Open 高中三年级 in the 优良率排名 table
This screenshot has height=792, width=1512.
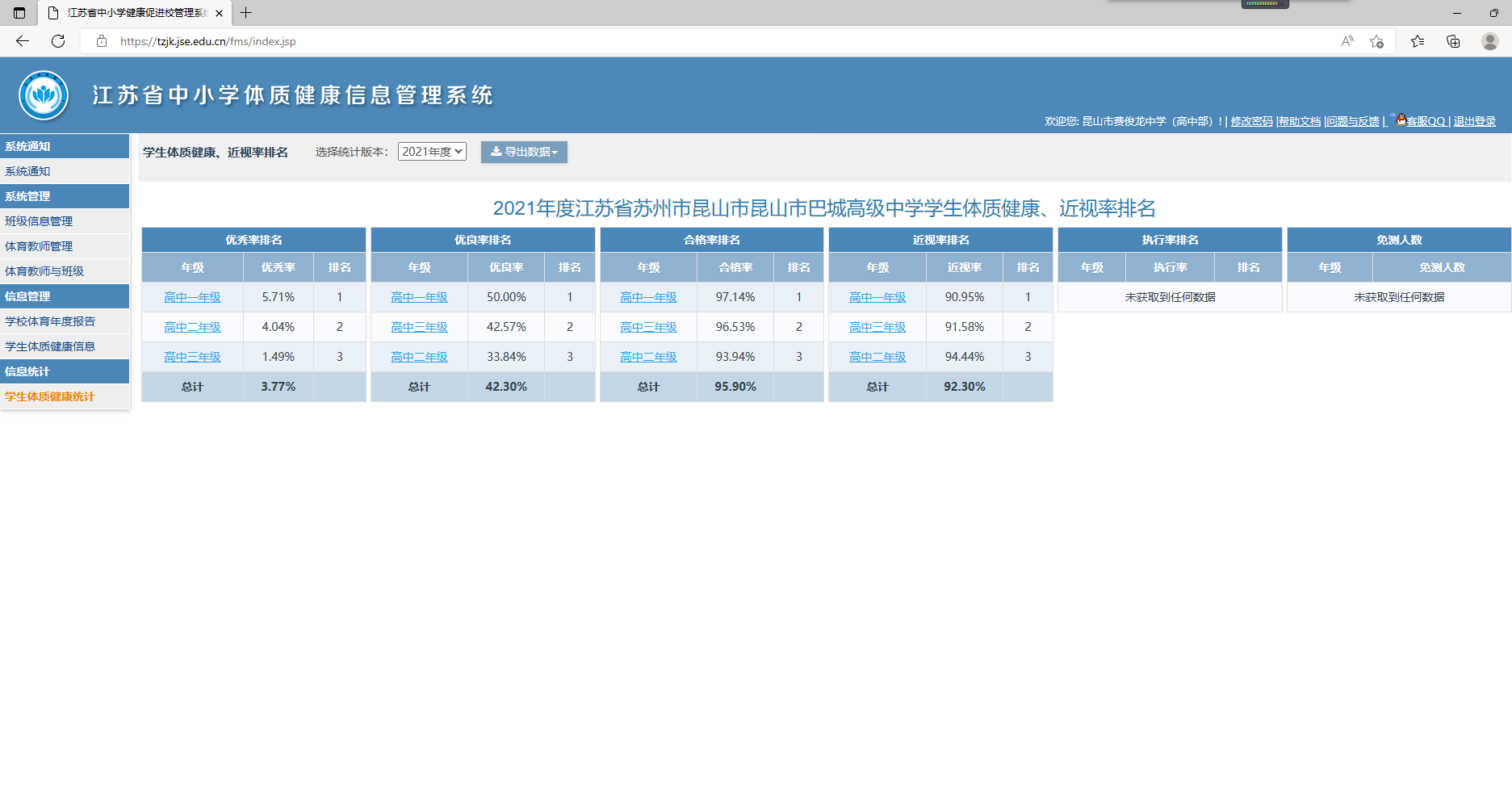pyautogui.click(x=419, y=327)
